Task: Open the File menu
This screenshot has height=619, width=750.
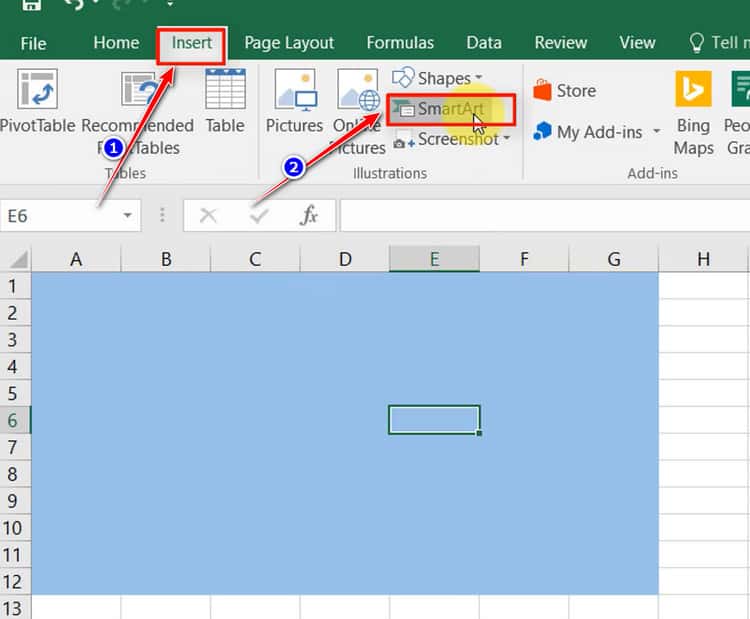Action: click(x=33, y=44)
